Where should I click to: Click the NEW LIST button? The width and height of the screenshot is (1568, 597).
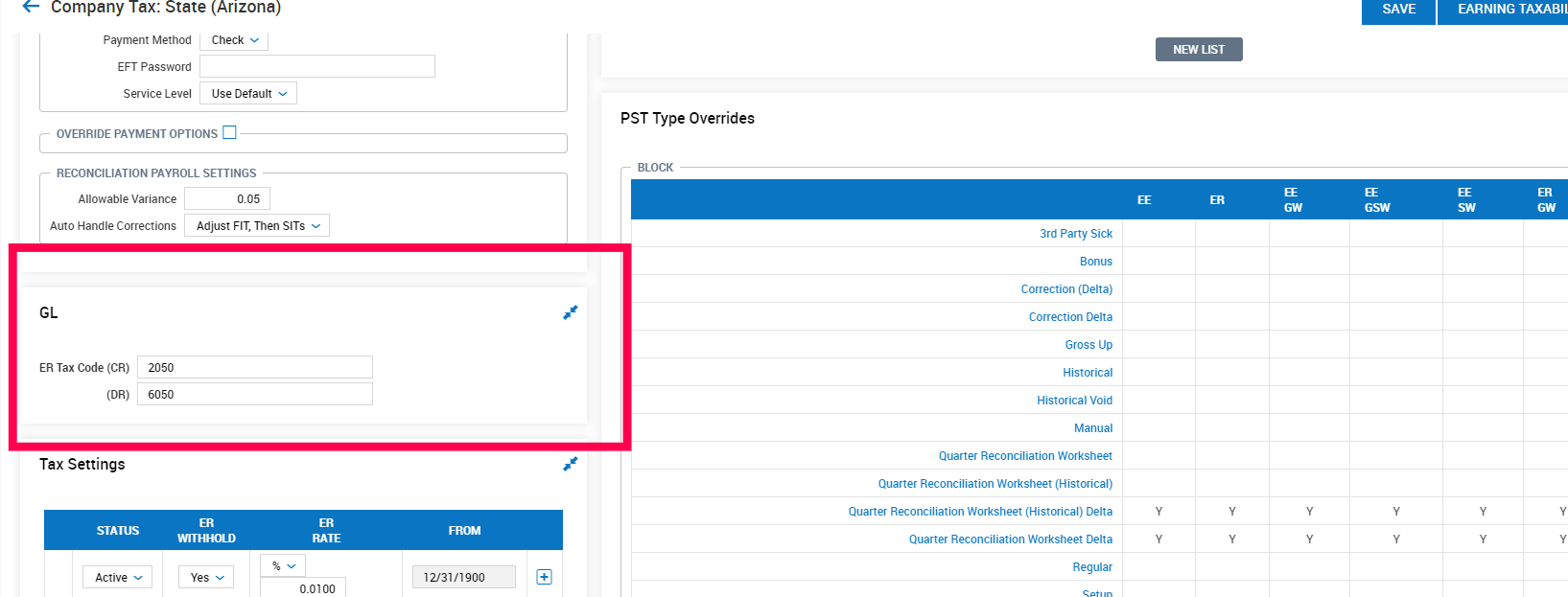click(1199, 49)
